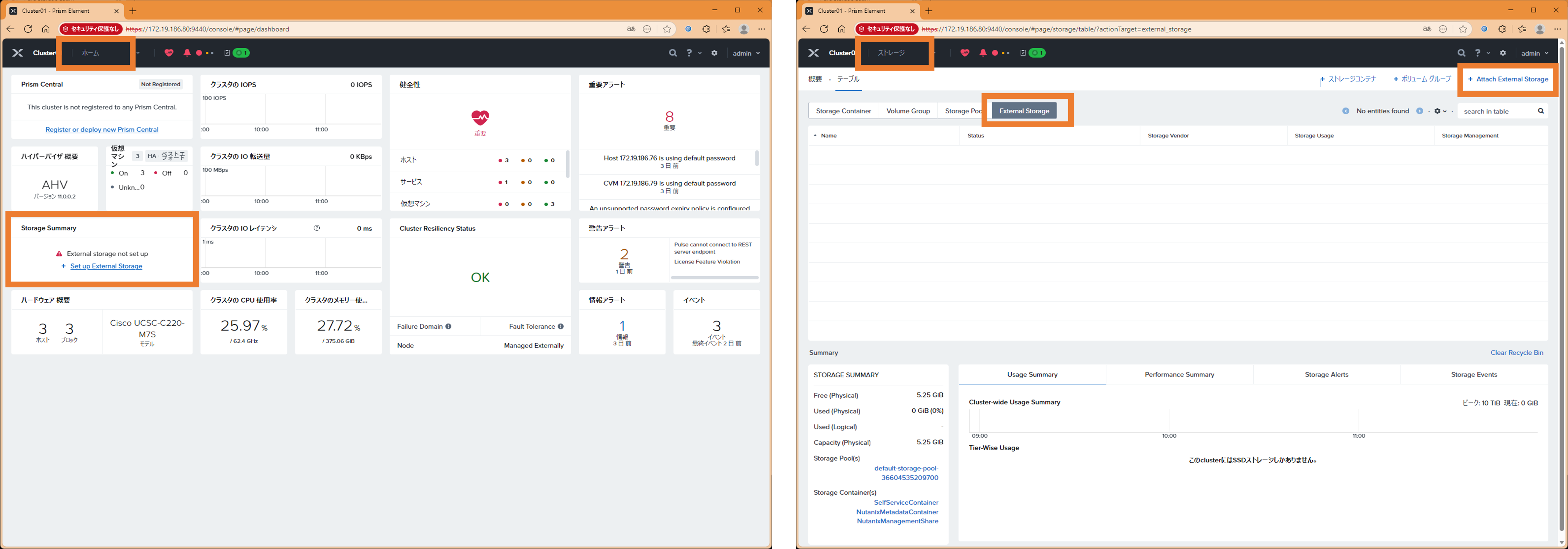Click tasks checklist icon in right window header
Viewport: 1568px width, 549px height.
pos(1022,53)
